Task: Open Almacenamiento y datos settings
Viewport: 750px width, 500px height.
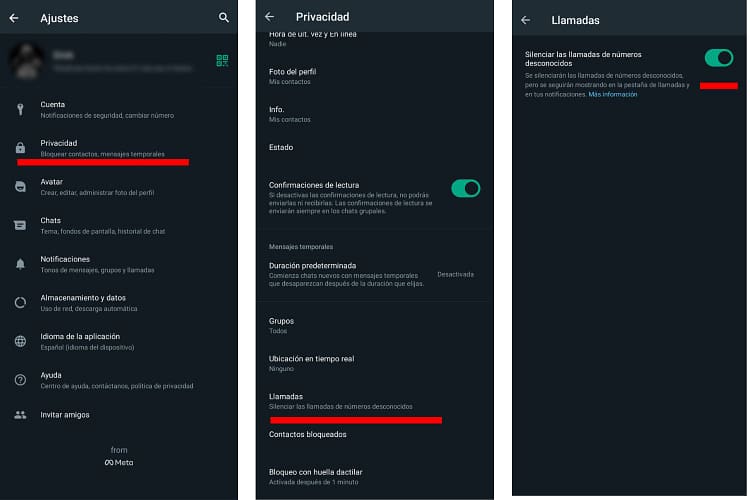Action: [x=119, y=303]
